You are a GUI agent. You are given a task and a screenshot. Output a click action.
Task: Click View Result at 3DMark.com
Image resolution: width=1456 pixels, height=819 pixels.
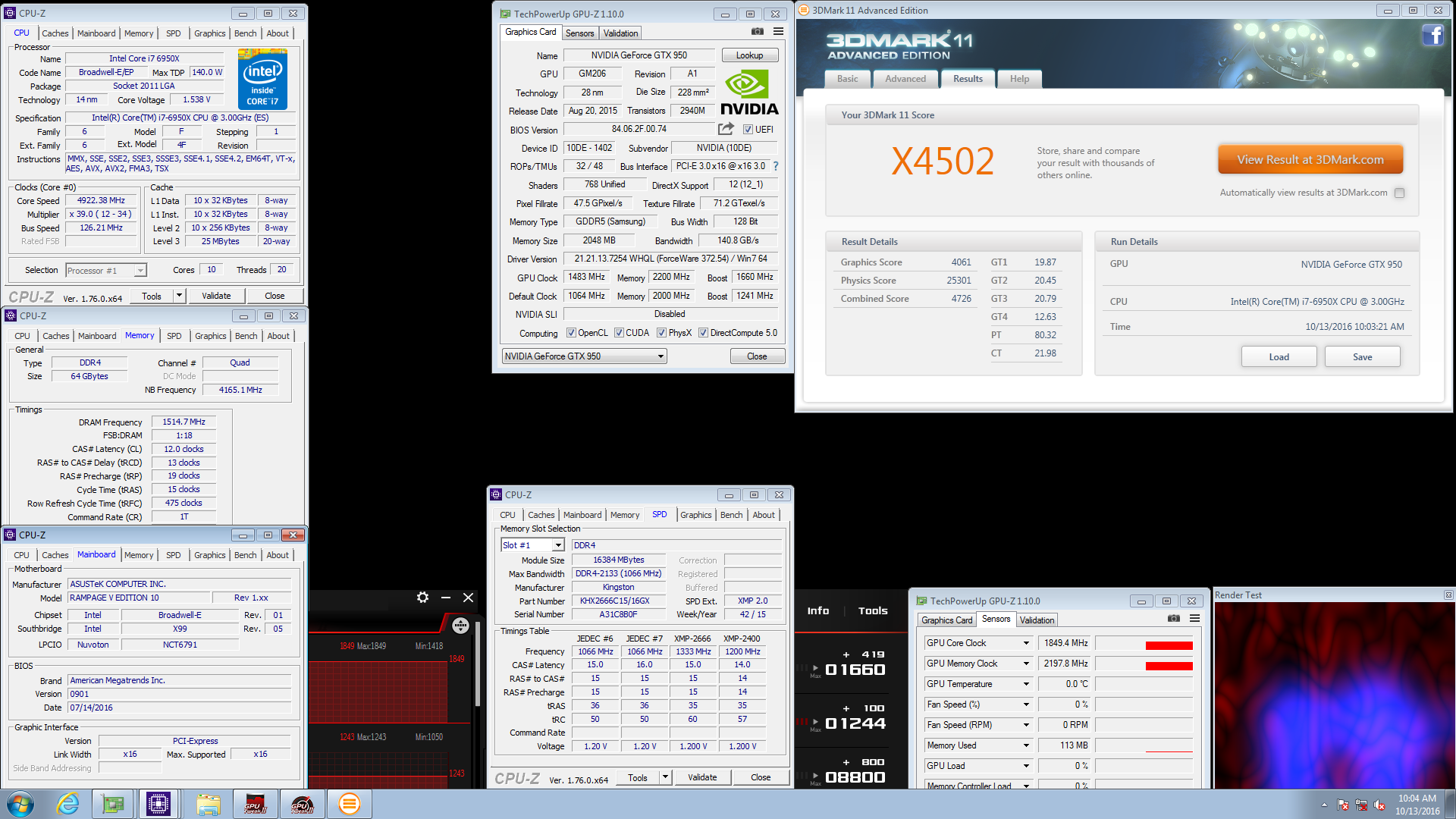pyautogui.click(x=1310, y=160)
